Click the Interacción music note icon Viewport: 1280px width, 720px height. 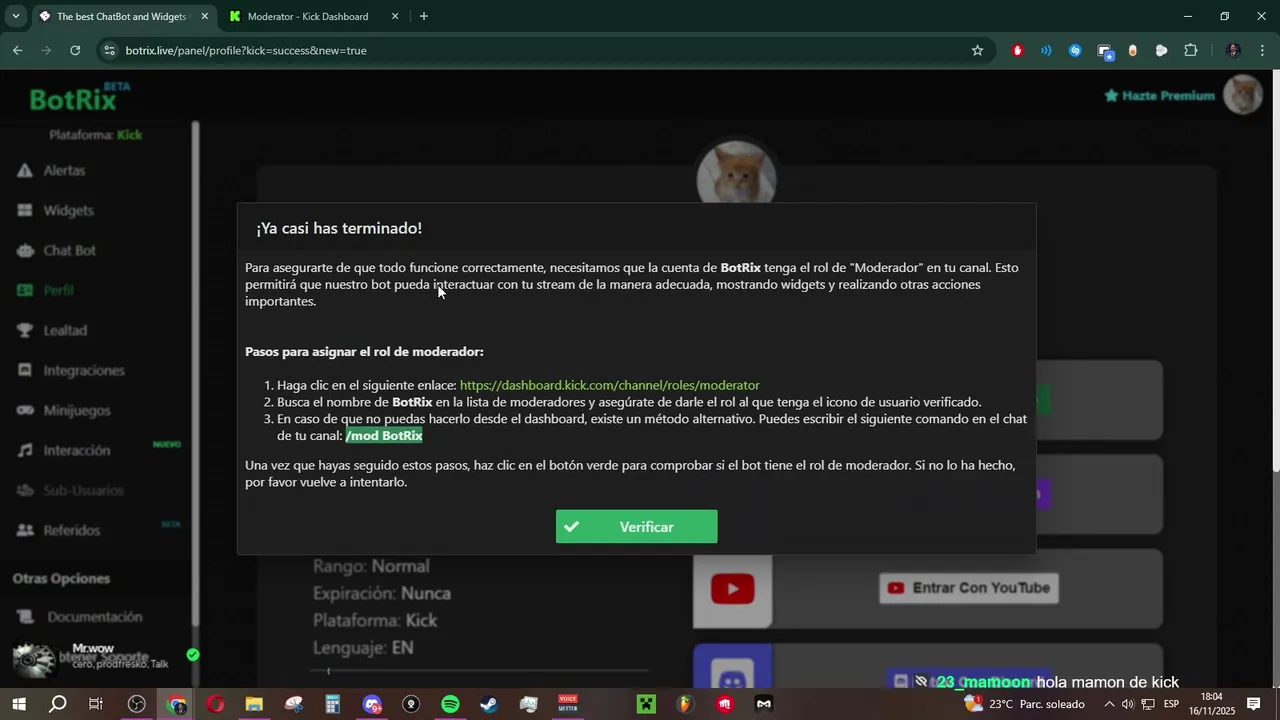pyautogui.click(x=25, y=451)
